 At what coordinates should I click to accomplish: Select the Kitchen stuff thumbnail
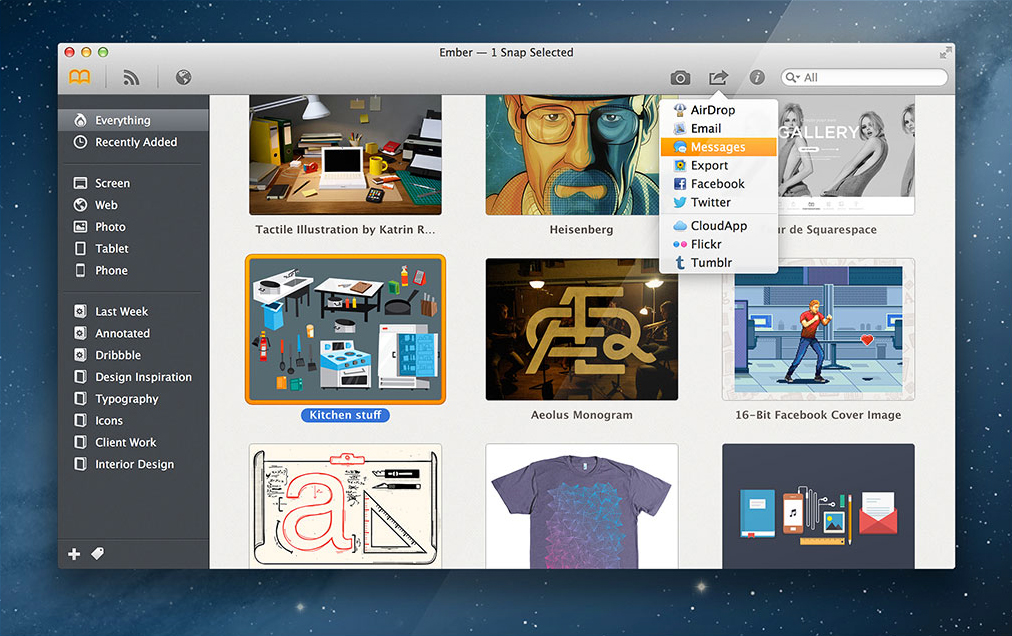click(x=345, y=329)
